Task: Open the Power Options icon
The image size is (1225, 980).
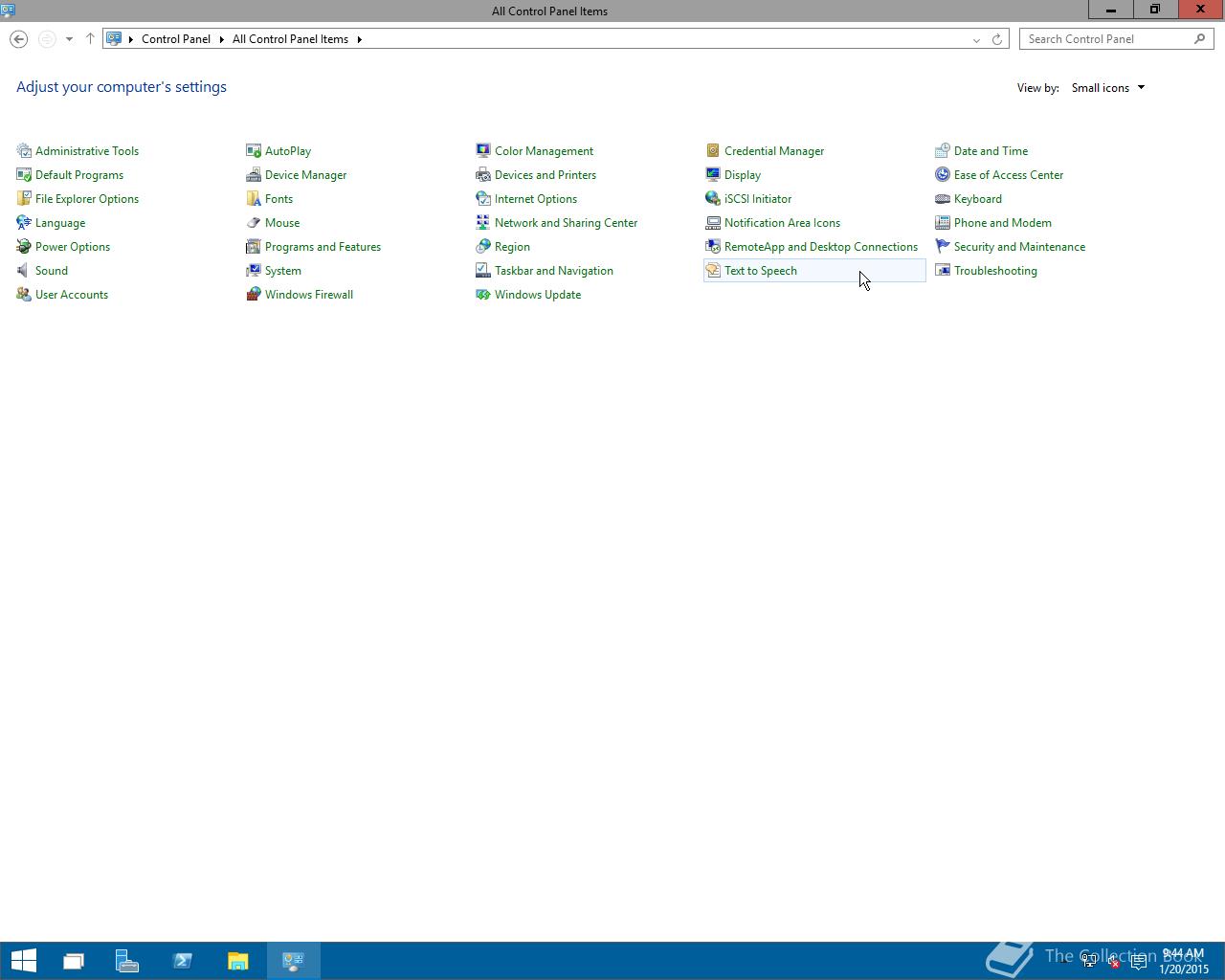Action: [x=24, y=246]
